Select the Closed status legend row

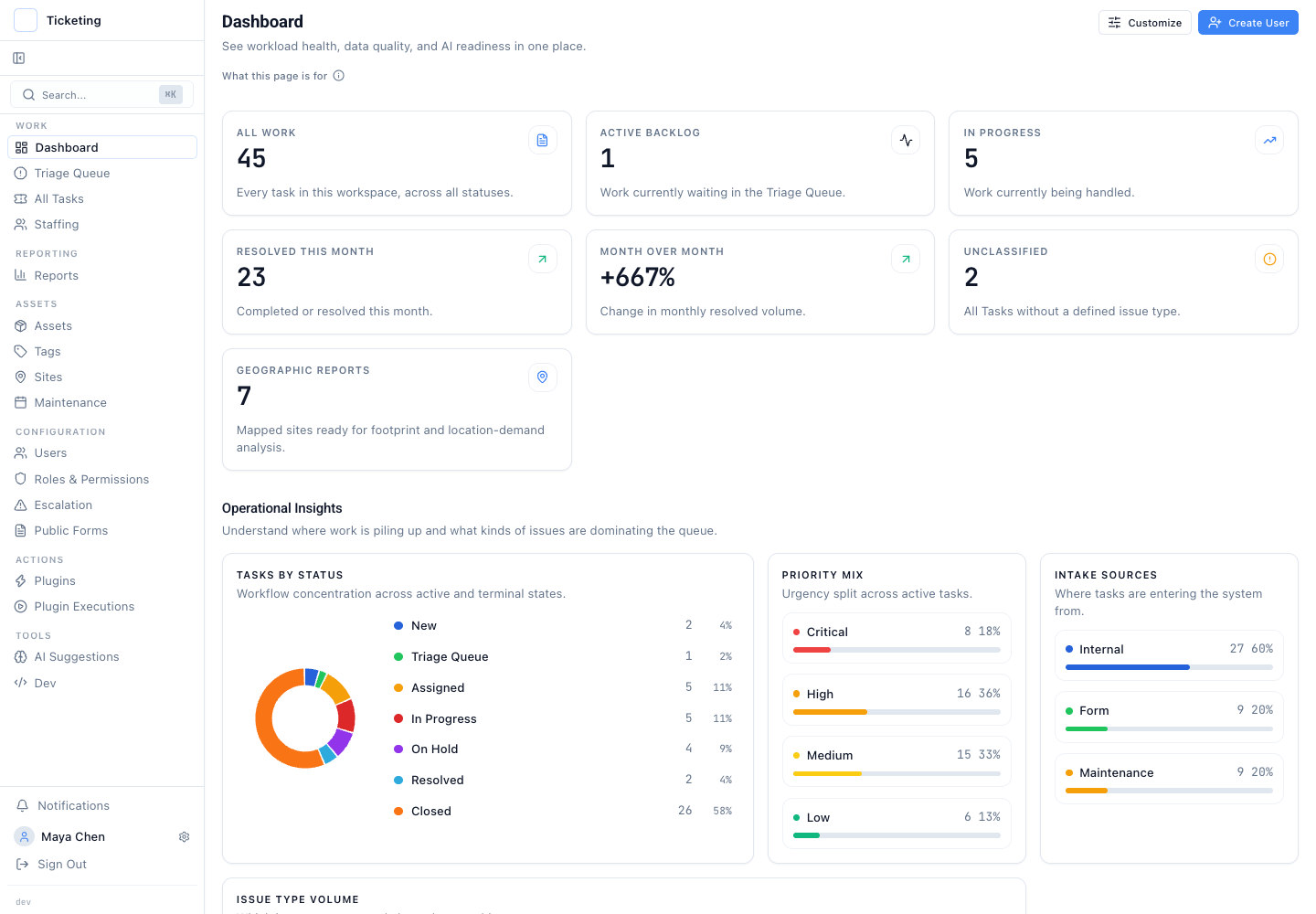[563, 811]
